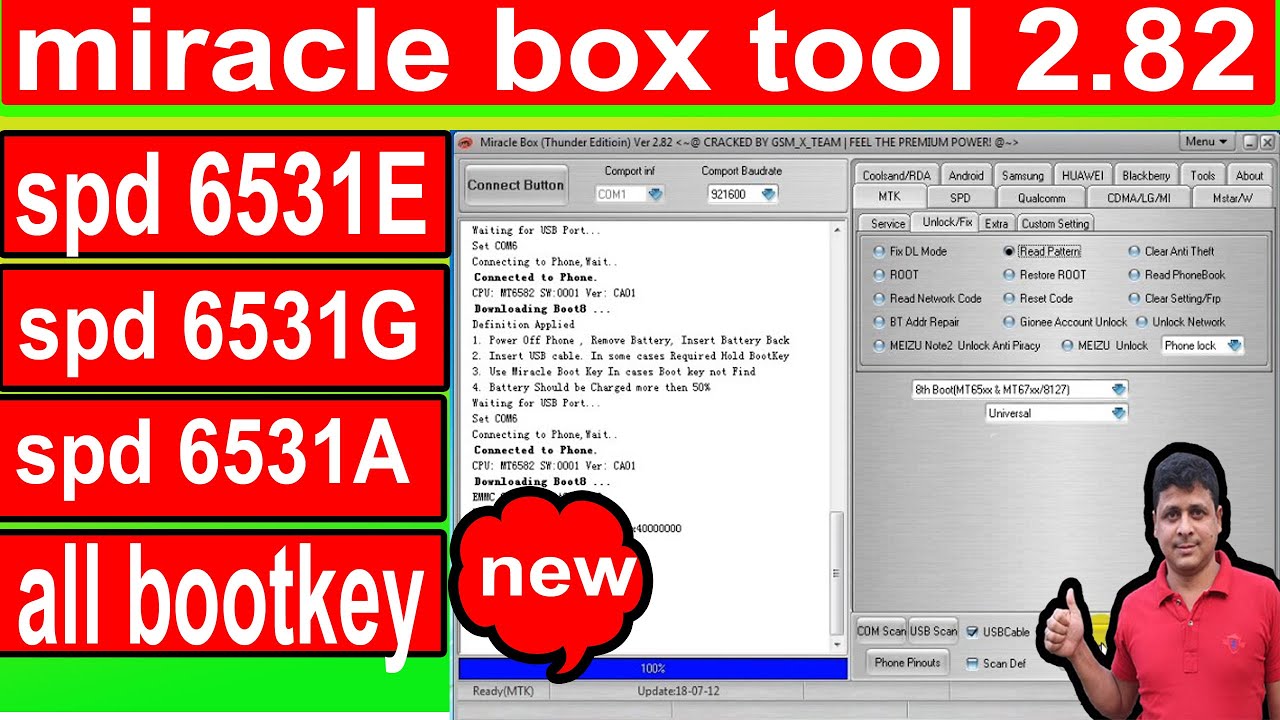Click the 100% progress bar
Viewport: 1280px width, 720px height.
[x=653, y=668]
